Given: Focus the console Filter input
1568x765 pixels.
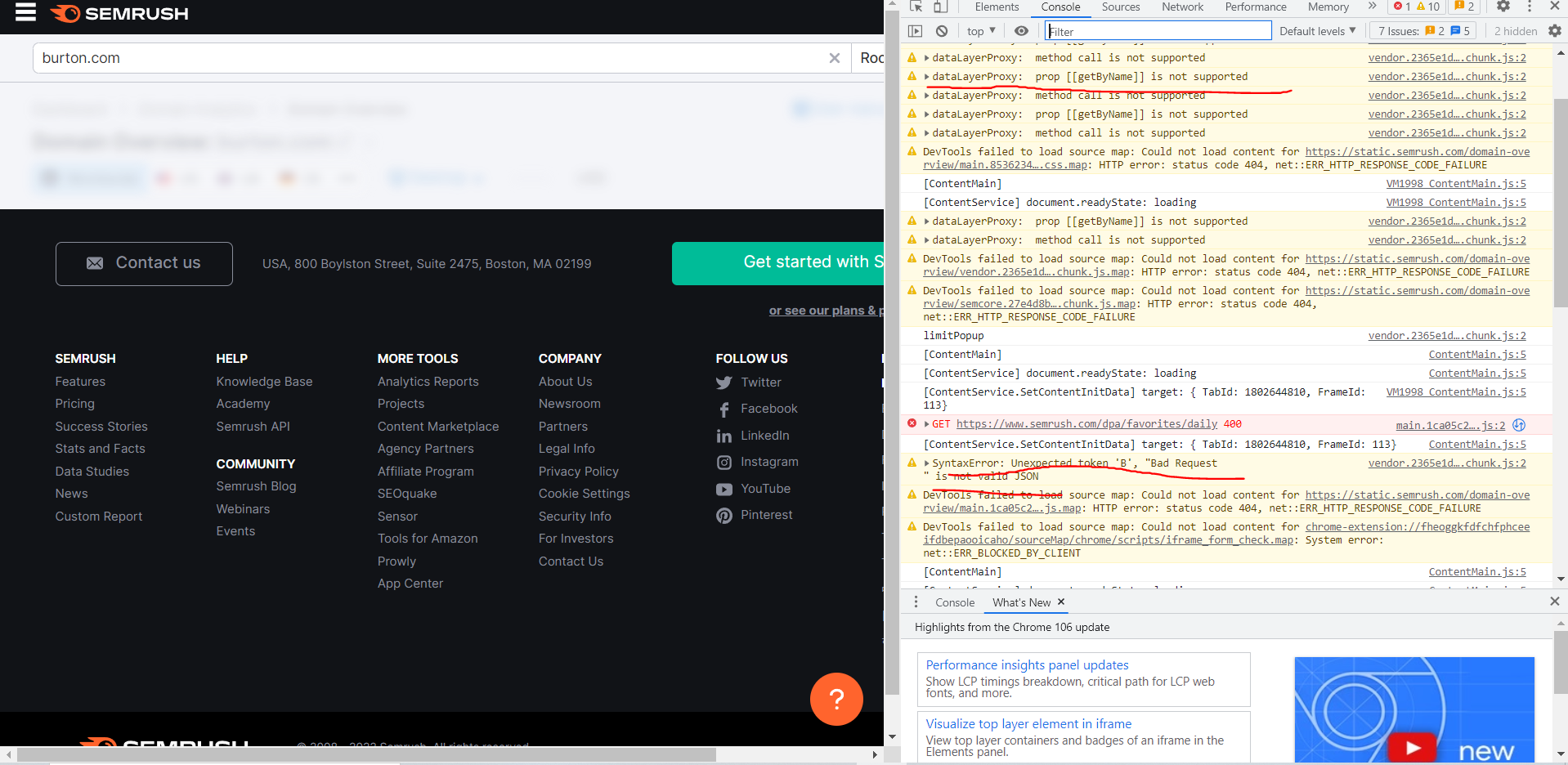Looking at the screenshot, I should coord(1158,31).
